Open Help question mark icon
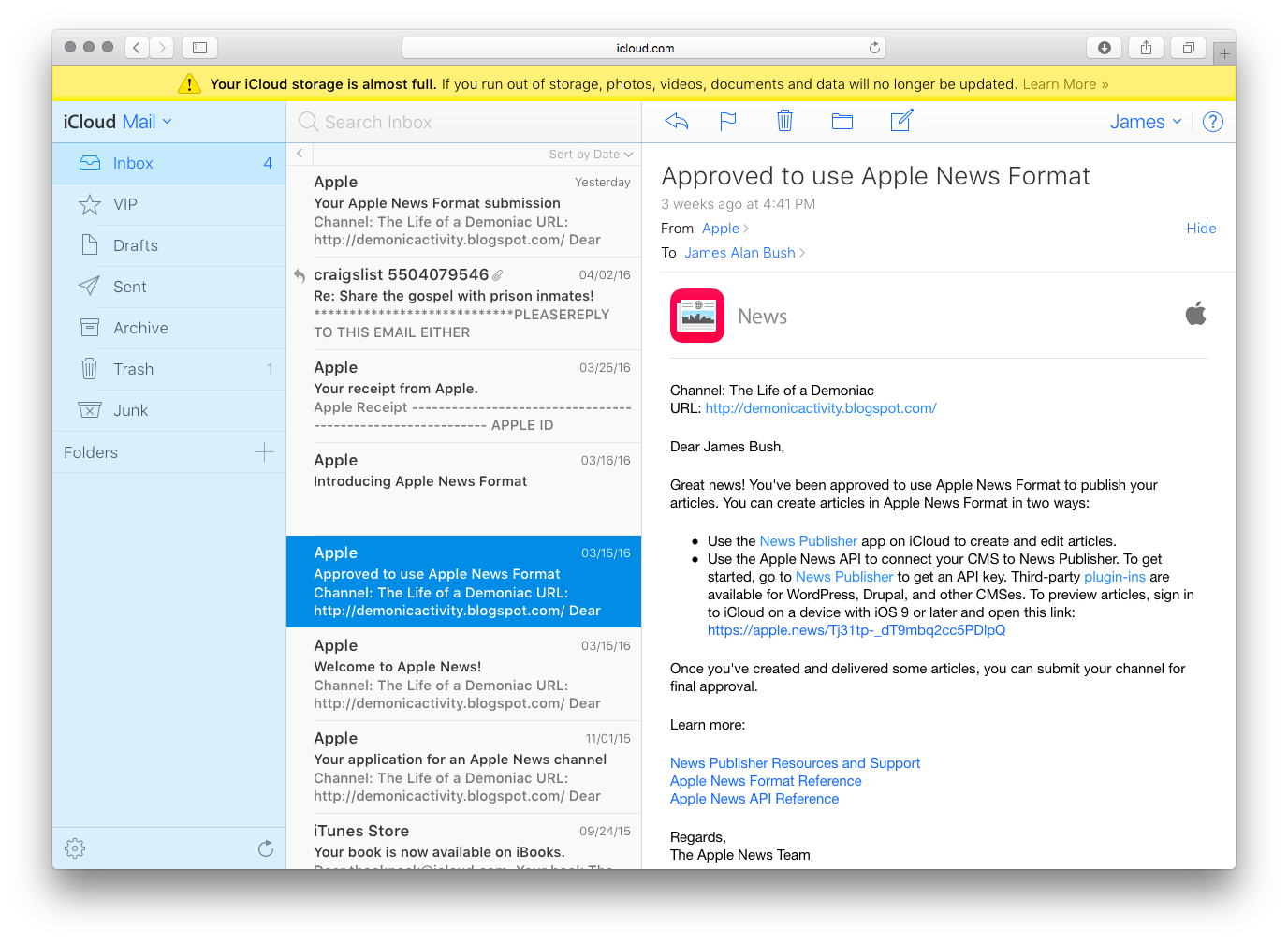The width and height of the screenshot is (1288, 944). pos(1213,122)
